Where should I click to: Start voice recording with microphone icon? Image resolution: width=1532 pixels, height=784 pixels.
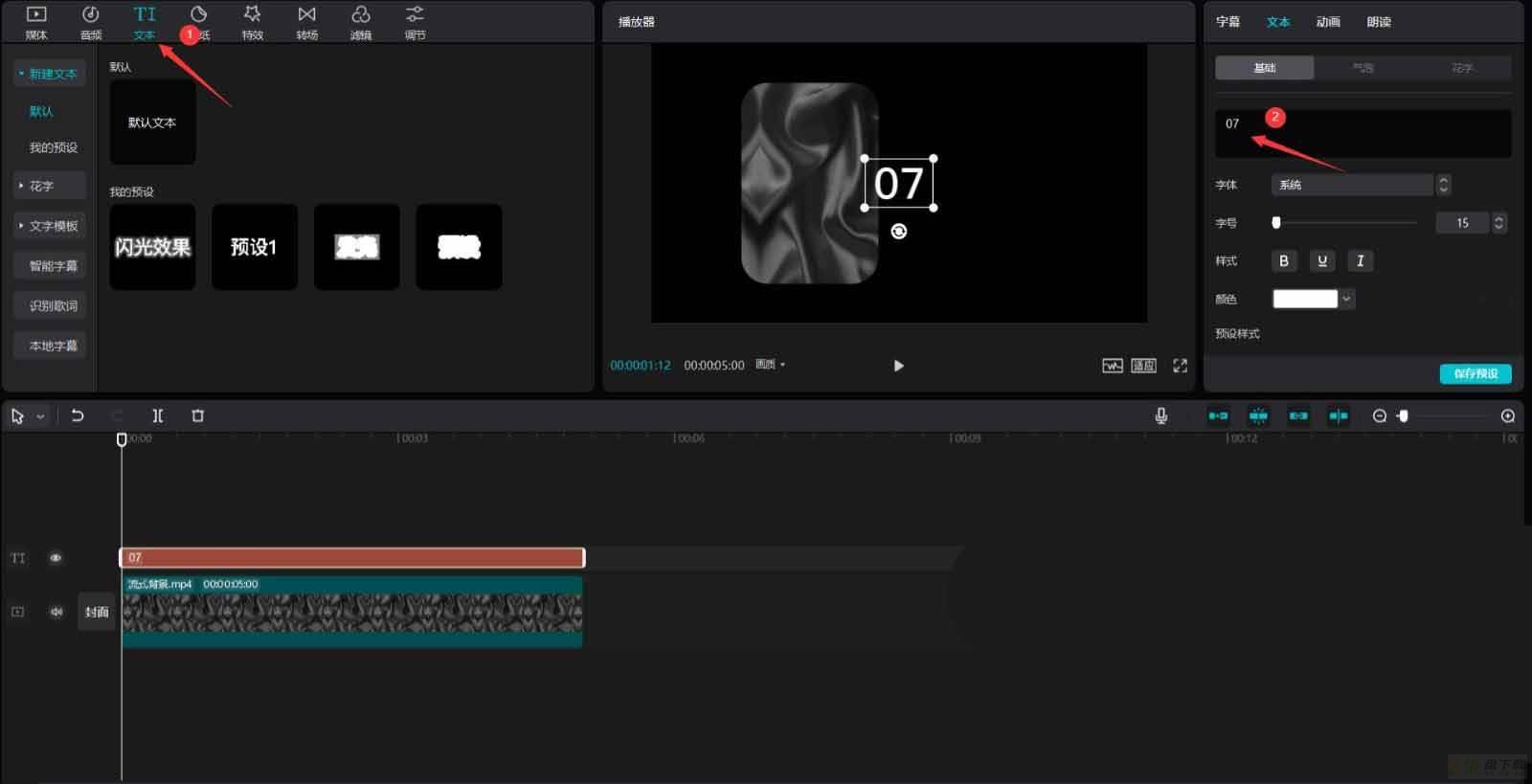pyautogui.click(x=1160, y=415)
